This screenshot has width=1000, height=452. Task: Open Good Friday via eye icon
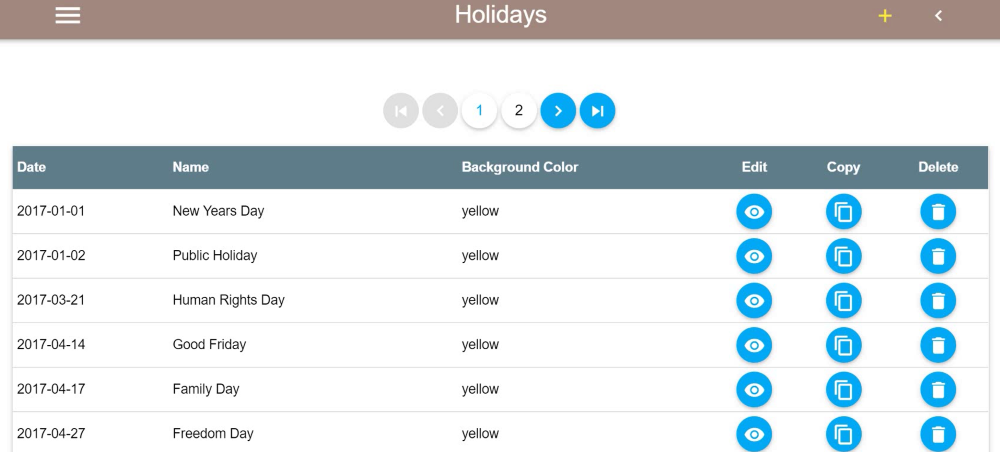click(x=754, y=345)
